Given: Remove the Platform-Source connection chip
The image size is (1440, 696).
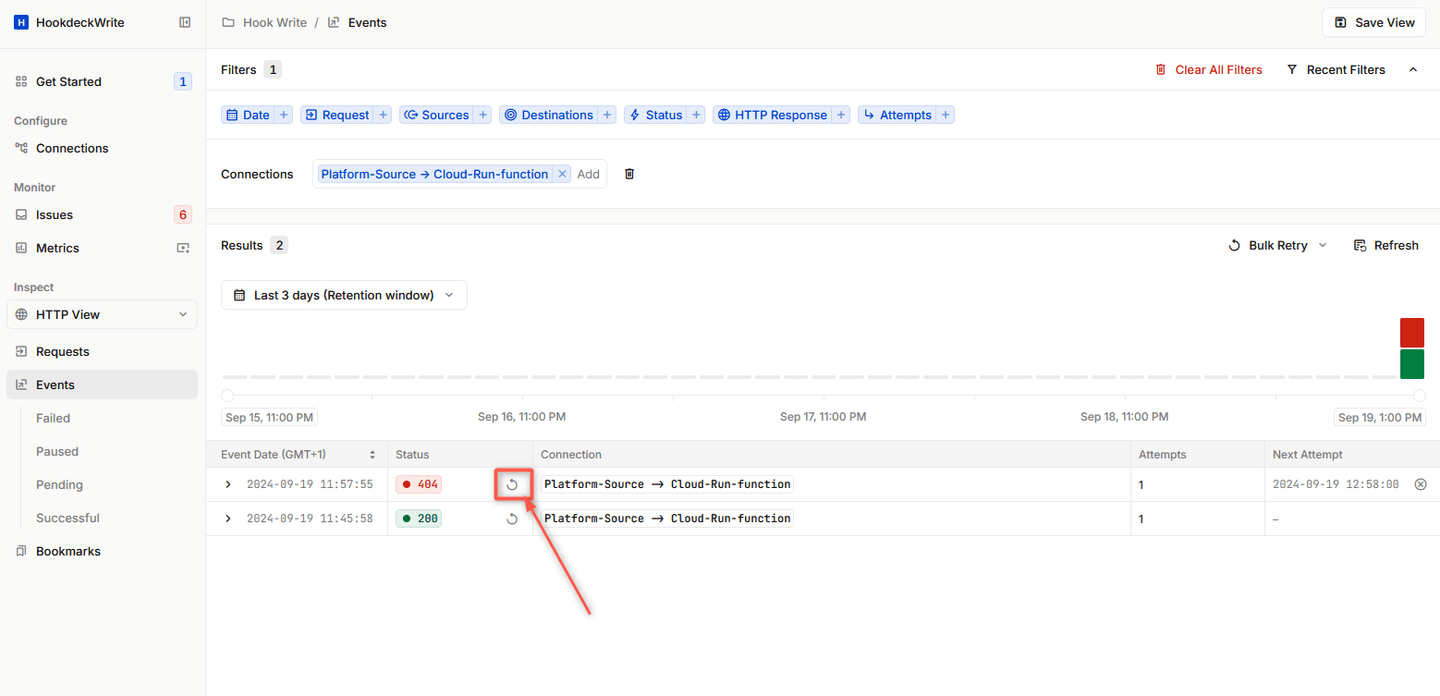Looking at the screenshot, I should point(562,173).
